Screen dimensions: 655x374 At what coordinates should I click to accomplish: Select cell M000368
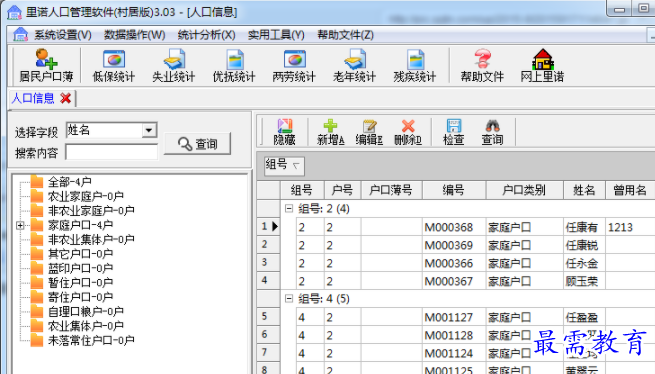(454, 227)
